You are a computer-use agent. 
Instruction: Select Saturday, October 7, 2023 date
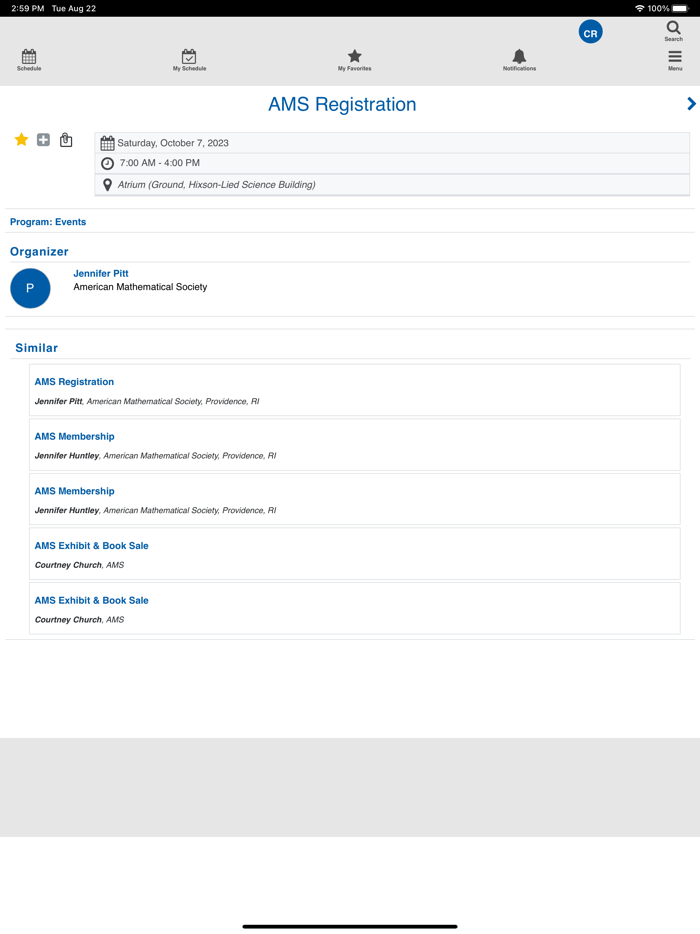[x=173, y=143]
